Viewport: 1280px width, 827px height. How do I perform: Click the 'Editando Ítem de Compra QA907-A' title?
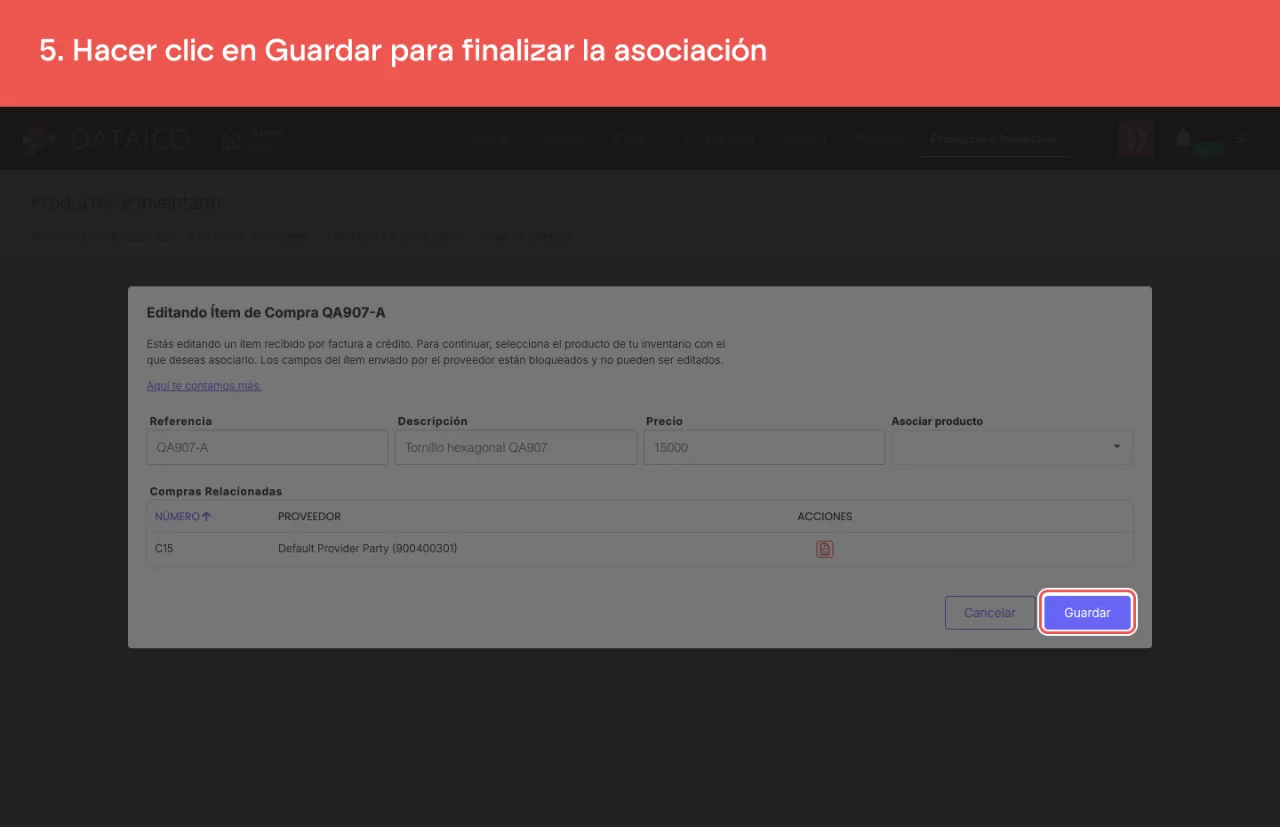[x=266, y=313]
